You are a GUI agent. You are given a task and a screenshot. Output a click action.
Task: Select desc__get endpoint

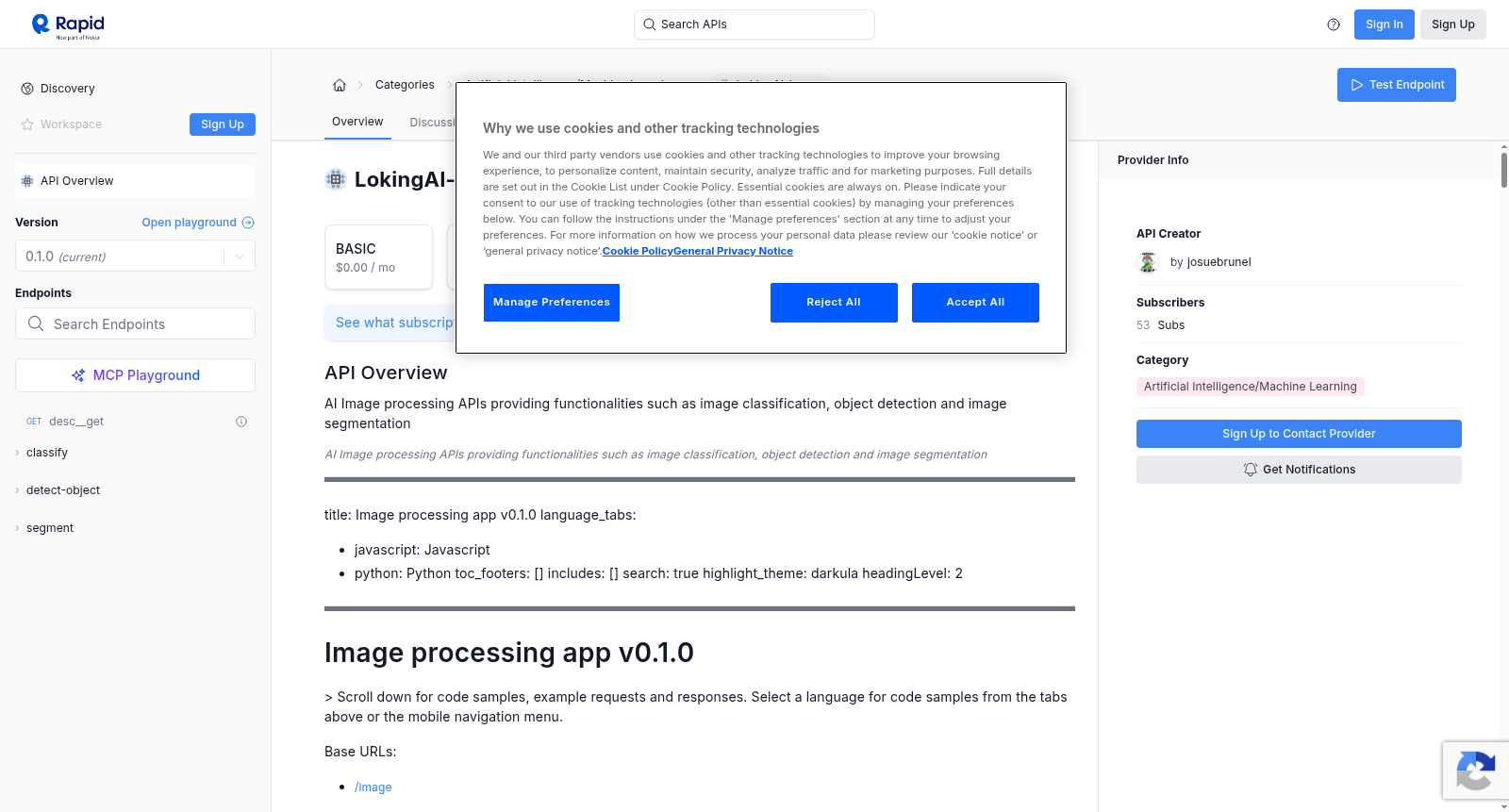pyautogui.click(x=76, y=422)
